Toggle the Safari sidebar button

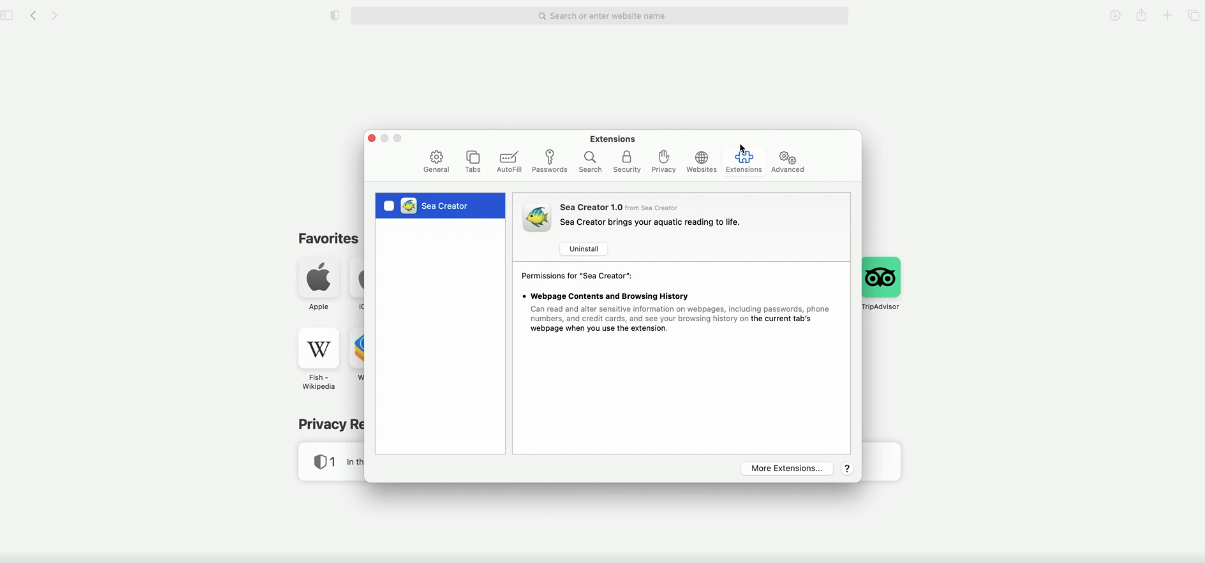coord(7,16)
